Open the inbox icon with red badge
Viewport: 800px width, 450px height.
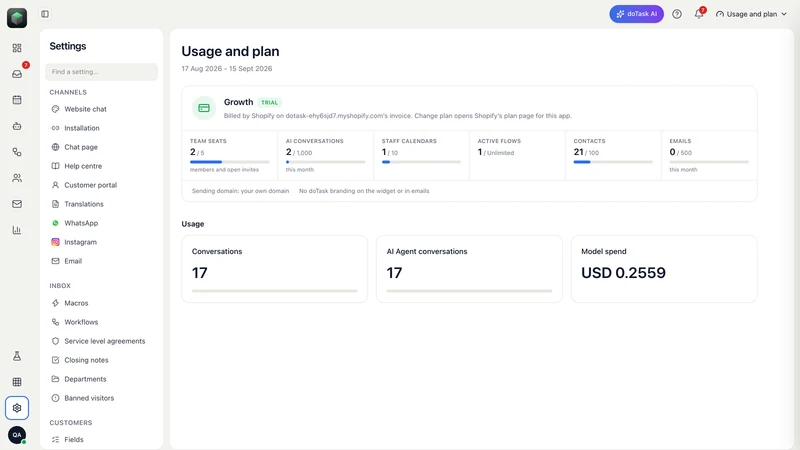click(x=17, y=74)
